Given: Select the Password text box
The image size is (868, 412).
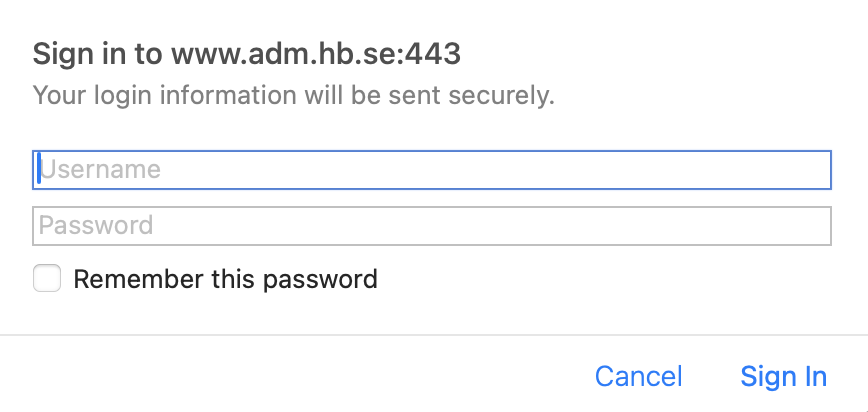Looking at the screenshot, I should [432, 226].
